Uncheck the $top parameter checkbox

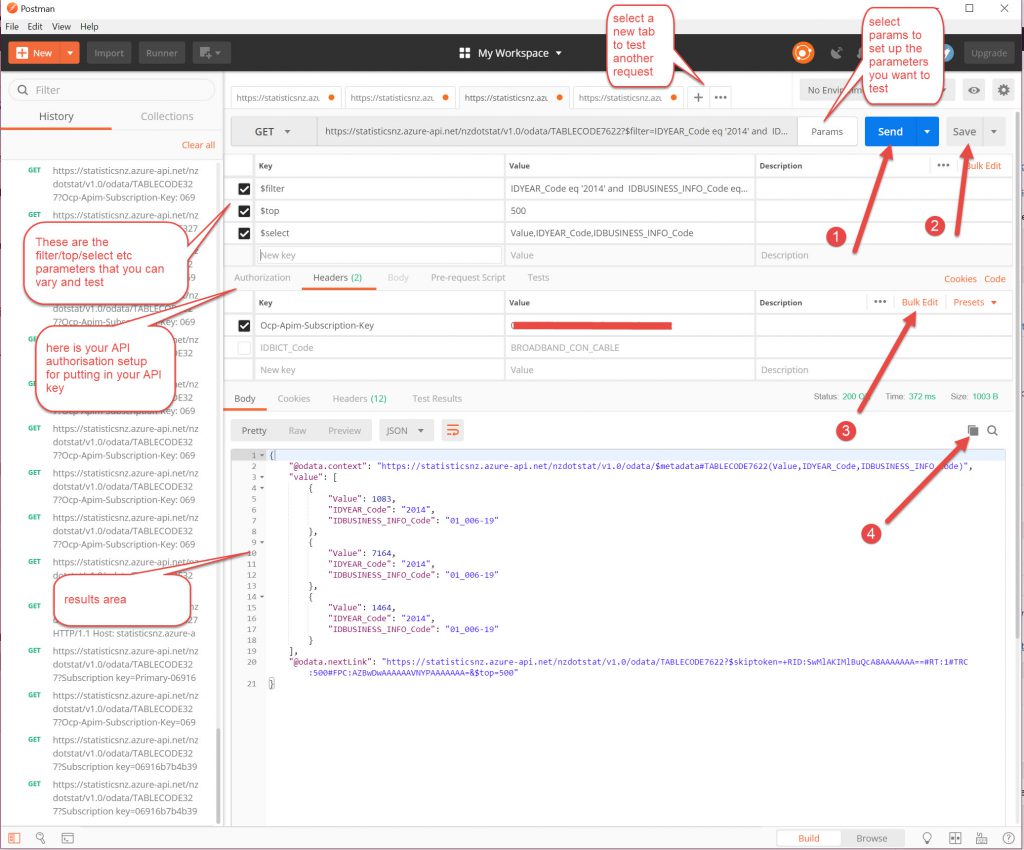pos(244,211)
